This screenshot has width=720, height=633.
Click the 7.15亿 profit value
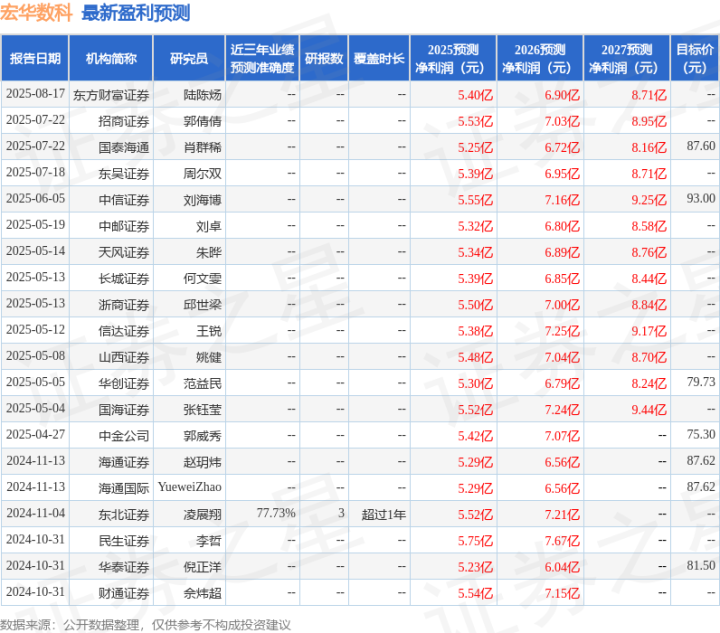tap(562, 592)
